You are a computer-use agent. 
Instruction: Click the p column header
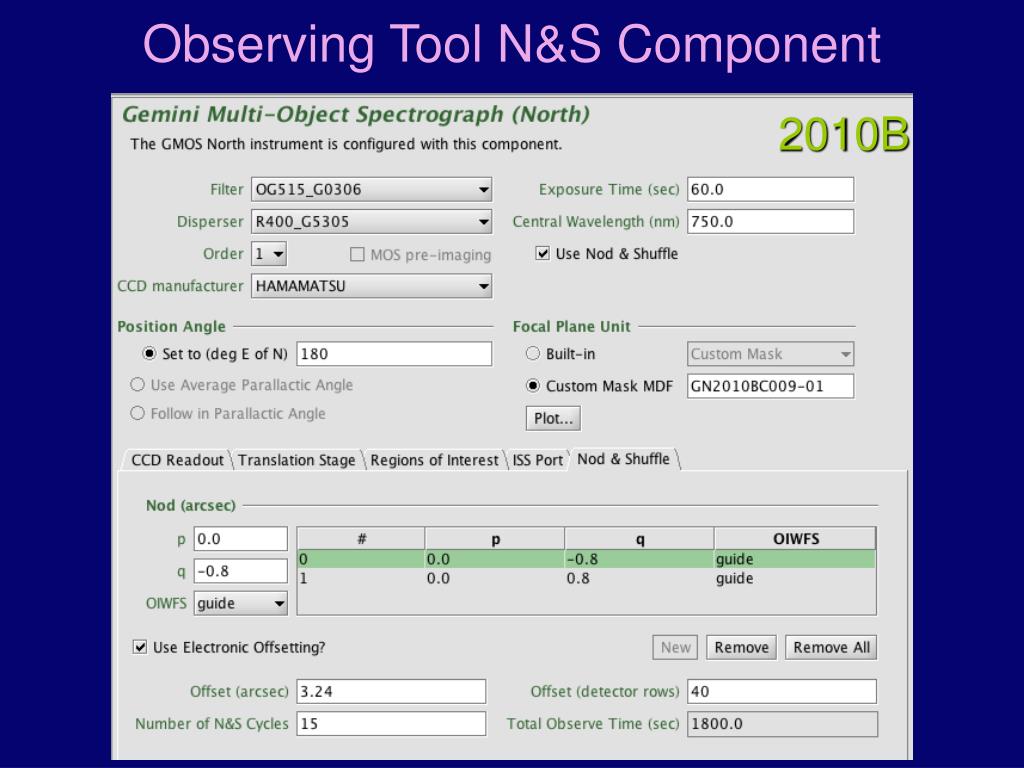(495, 539)
